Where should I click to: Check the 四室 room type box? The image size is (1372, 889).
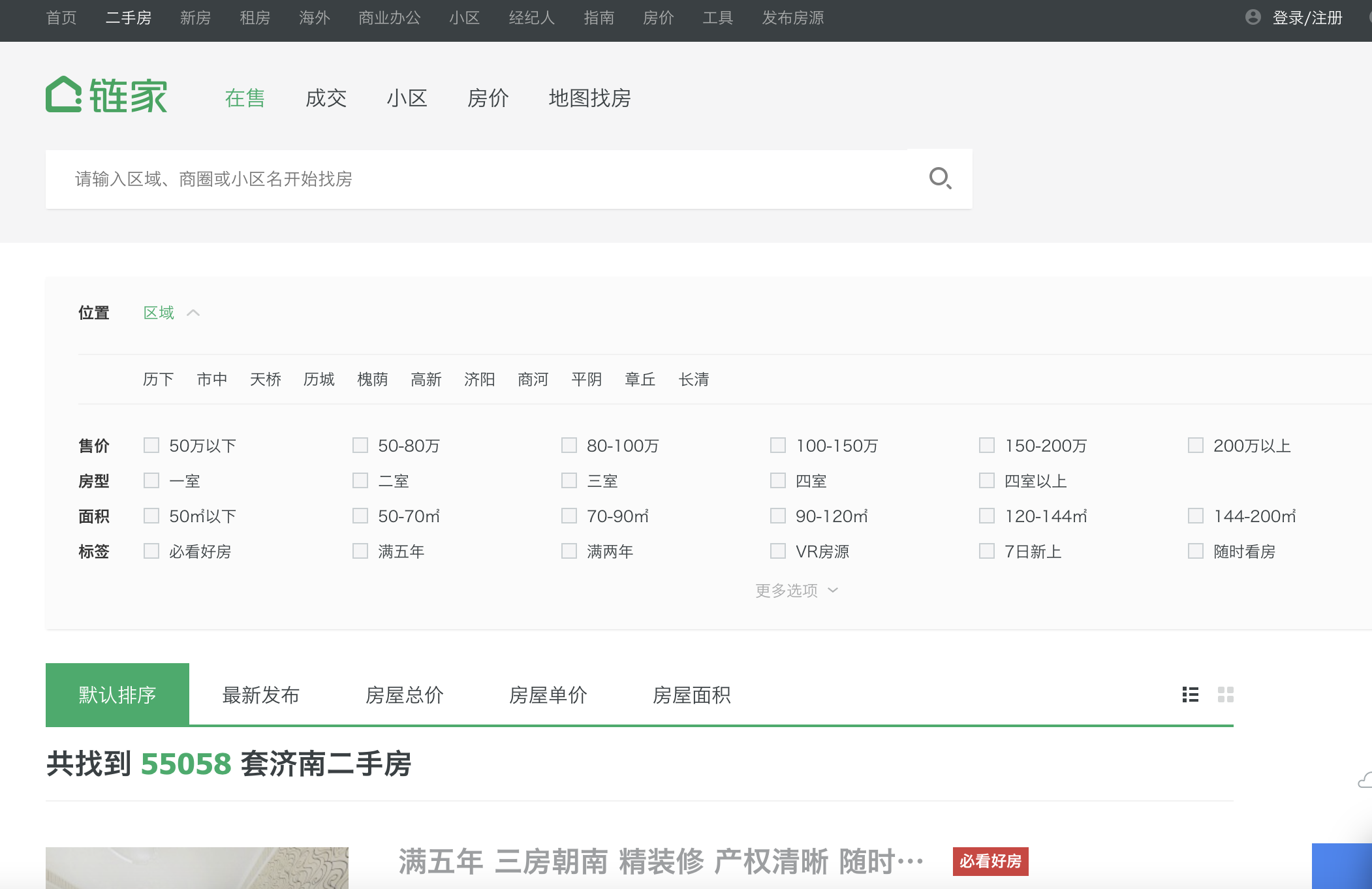pos(778,480)
